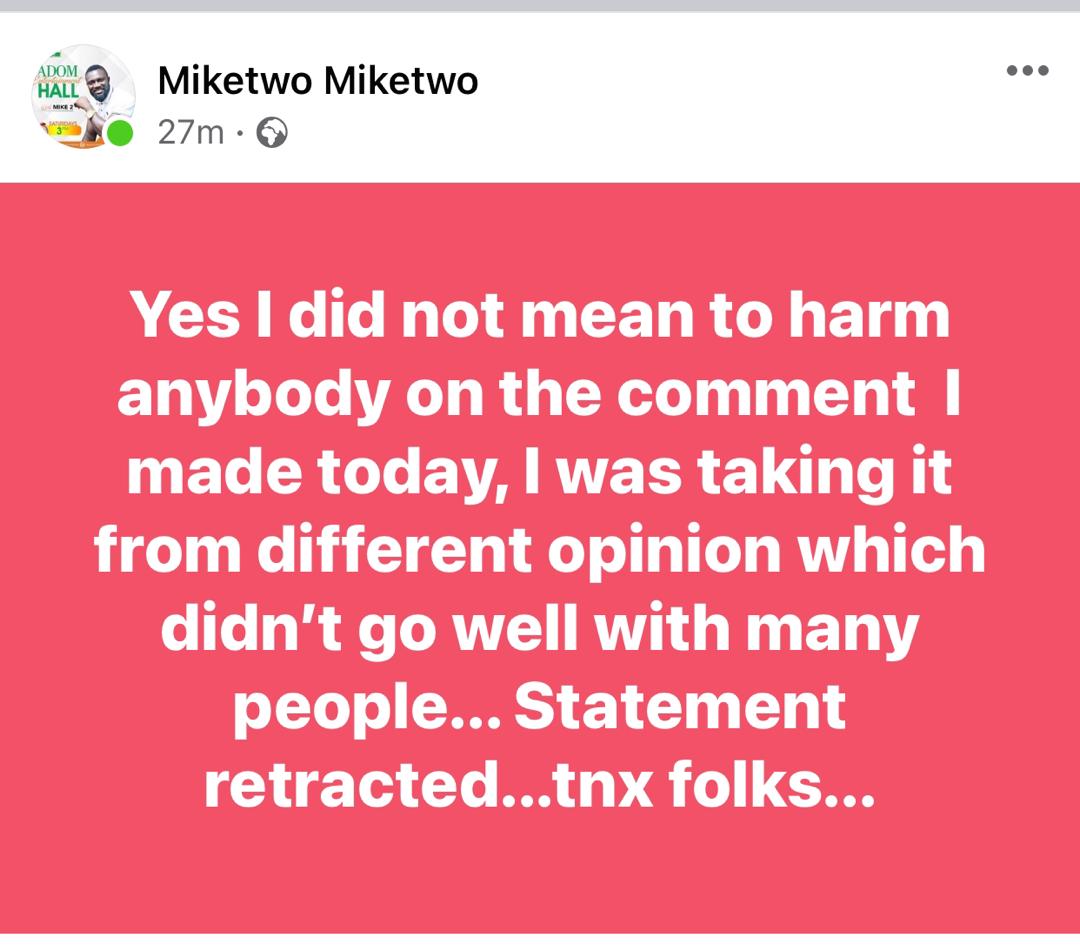The image size is (1080, 945).
Task: Click the globe public audience icon
Action: (271, 132)
